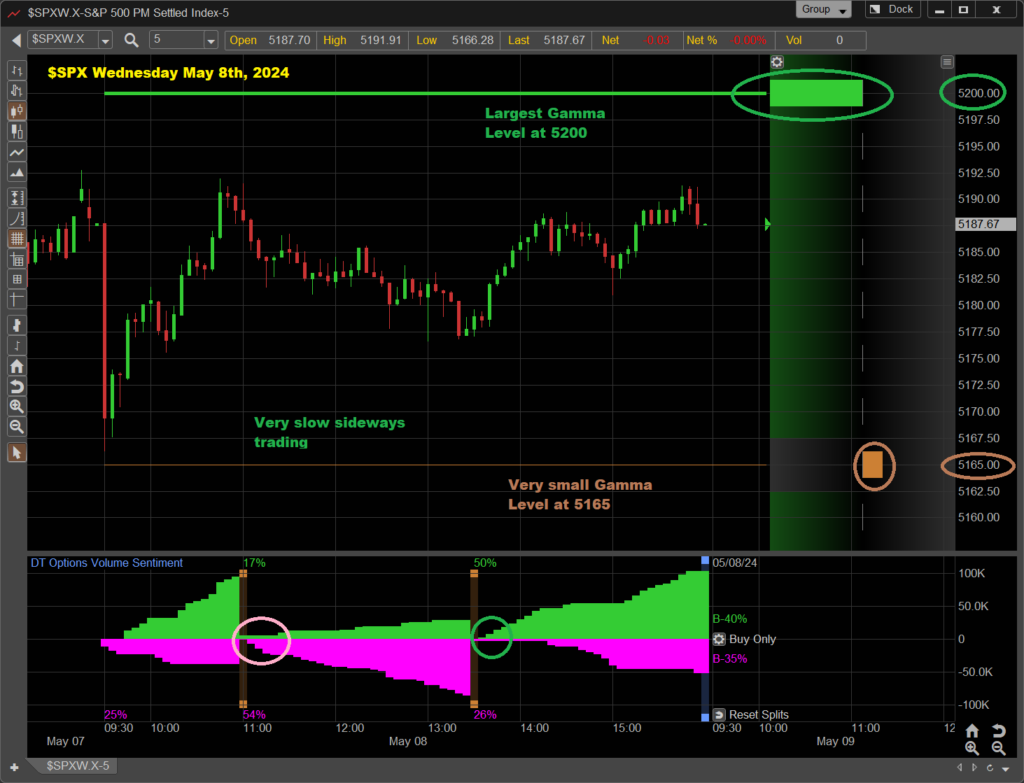Switch to line chart type icon
The width and height of the screenshot is (1024, 783).
[16, 153]
